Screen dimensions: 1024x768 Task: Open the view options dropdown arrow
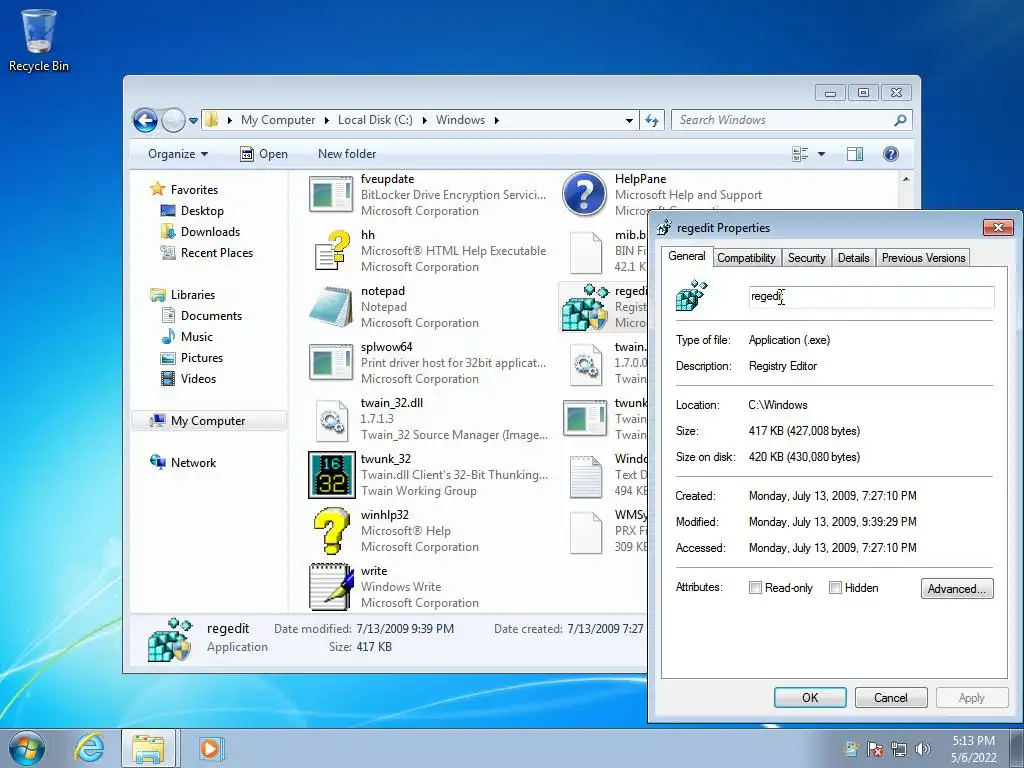click(821, 154)
